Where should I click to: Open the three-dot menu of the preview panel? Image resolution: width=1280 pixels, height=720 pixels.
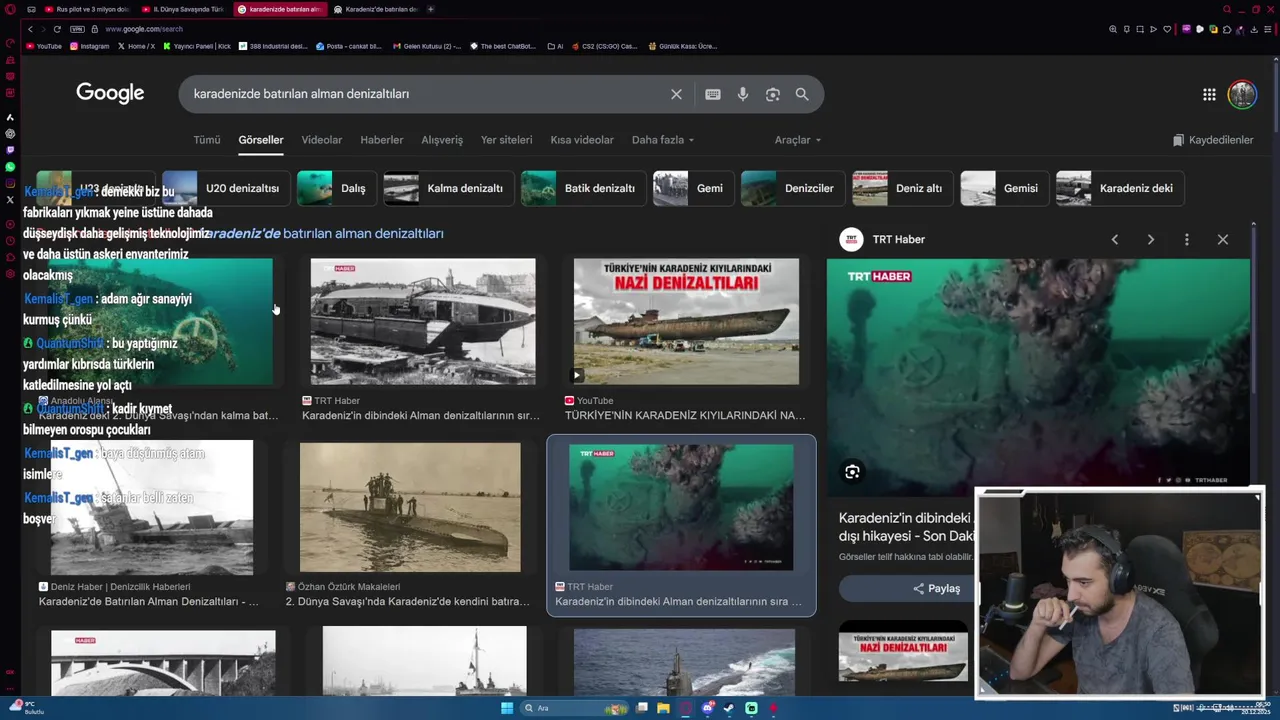pos(1187,239)
